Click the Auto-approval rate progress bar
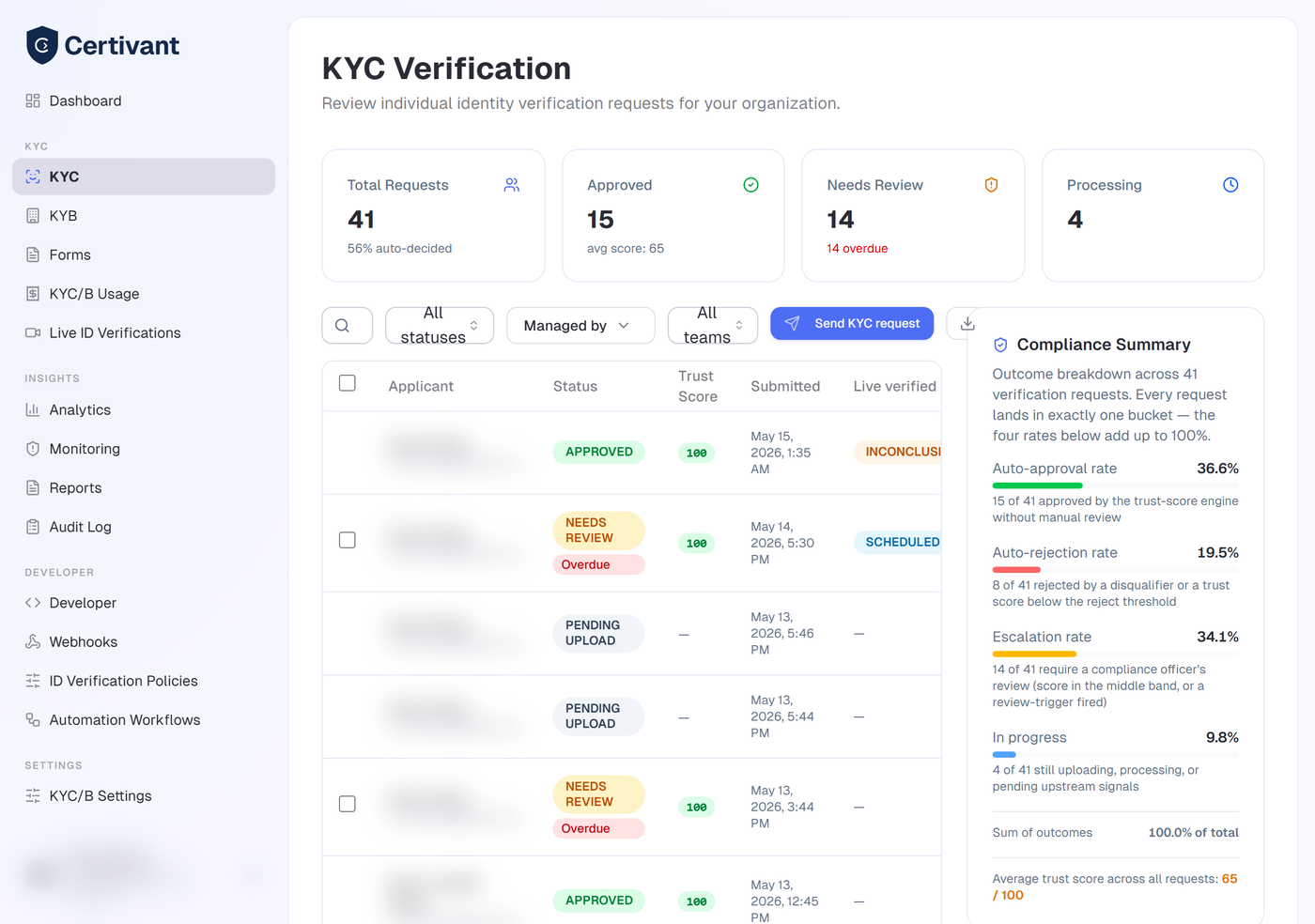 (1115, 485)
